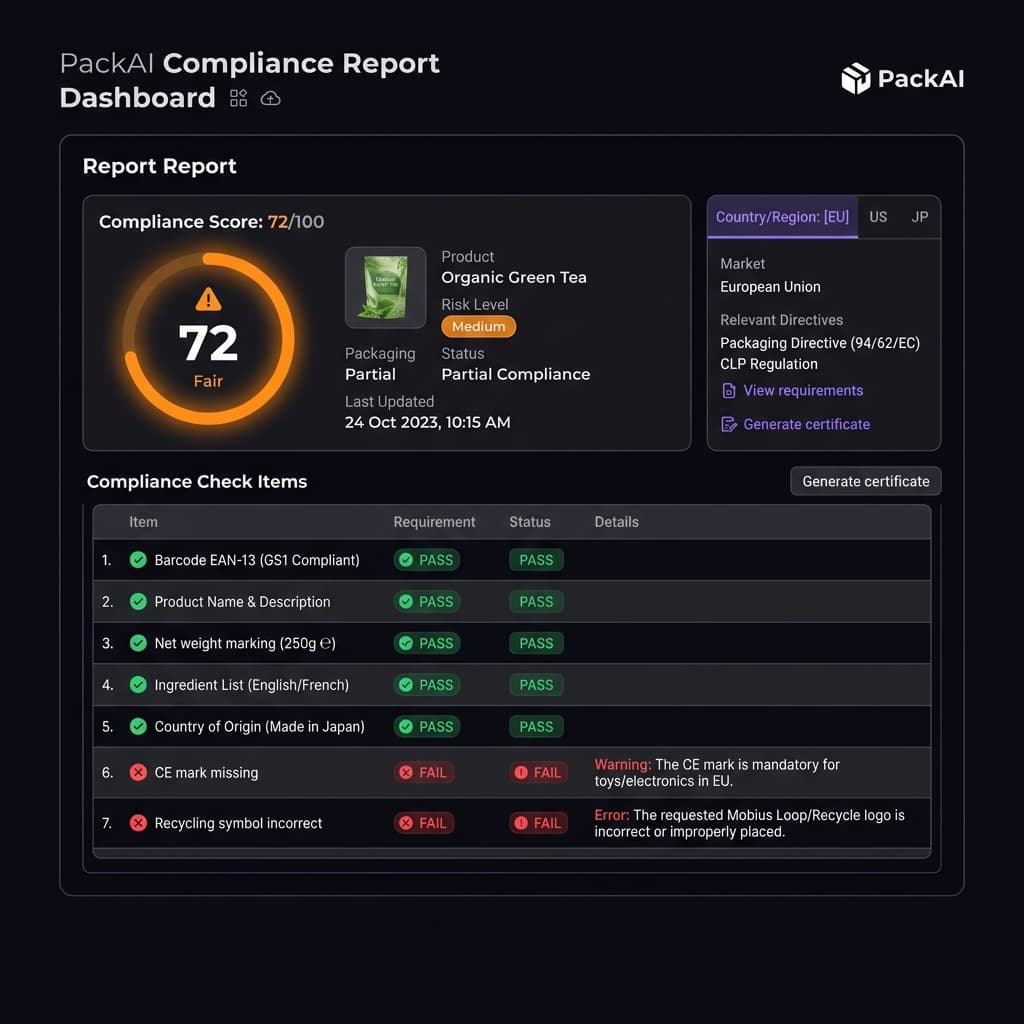
Task: Click document icon next to View requirements
Action: coord(729,391)
